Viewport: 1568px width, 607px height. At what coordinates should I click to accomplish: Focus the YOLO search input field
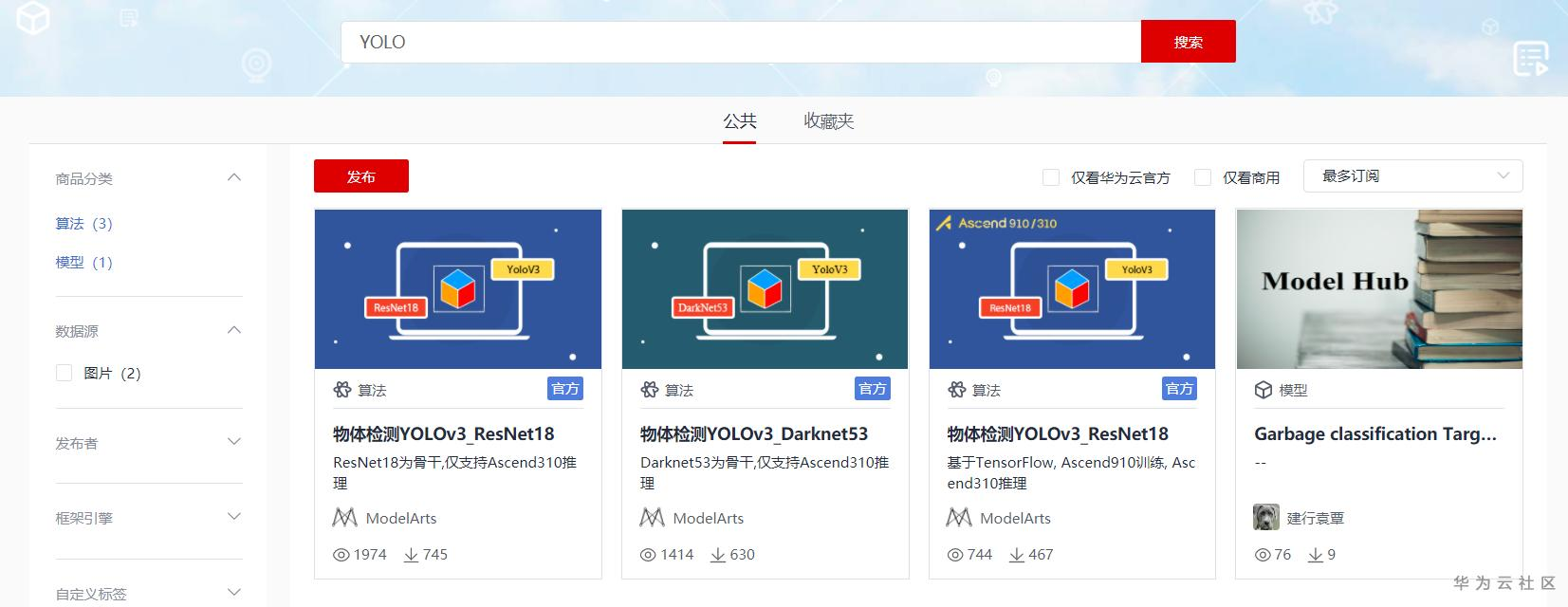pyautogui.click(x=741, y=42)
